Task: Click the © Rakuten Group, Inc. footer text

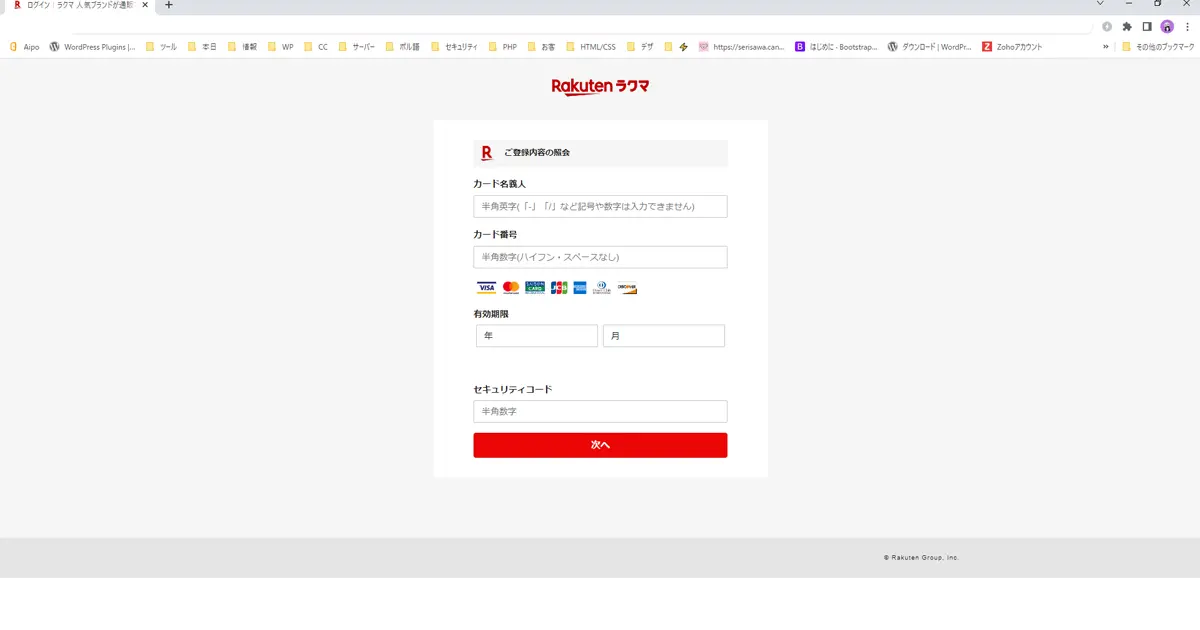Action: [921, 557]
